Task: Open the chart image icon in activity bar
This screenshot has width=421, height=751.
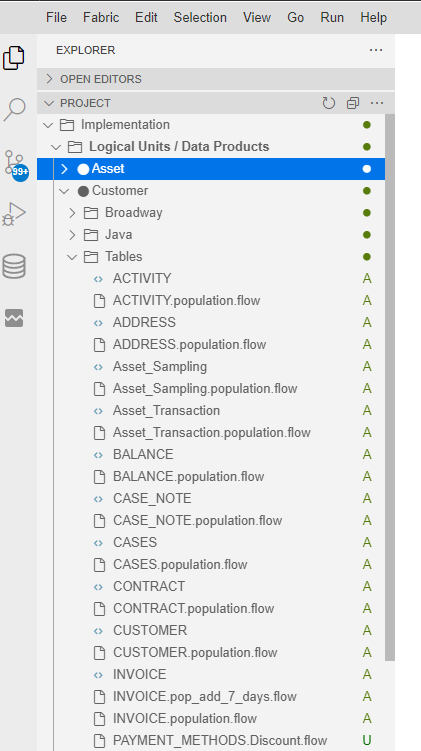Action: pyautogui.click(x=14, y=318)
